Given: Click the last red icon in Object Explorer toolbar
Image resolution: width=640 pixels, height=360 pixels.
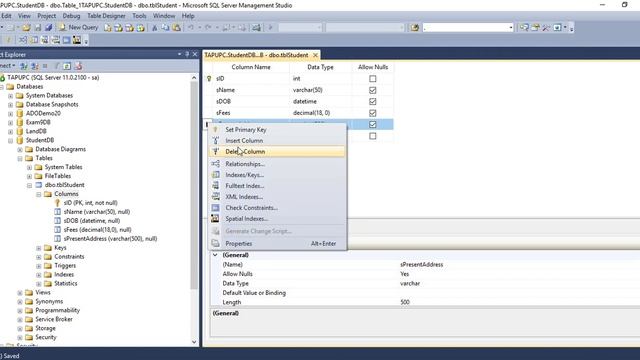Looking at the screenshot, I should click(78, 66).
